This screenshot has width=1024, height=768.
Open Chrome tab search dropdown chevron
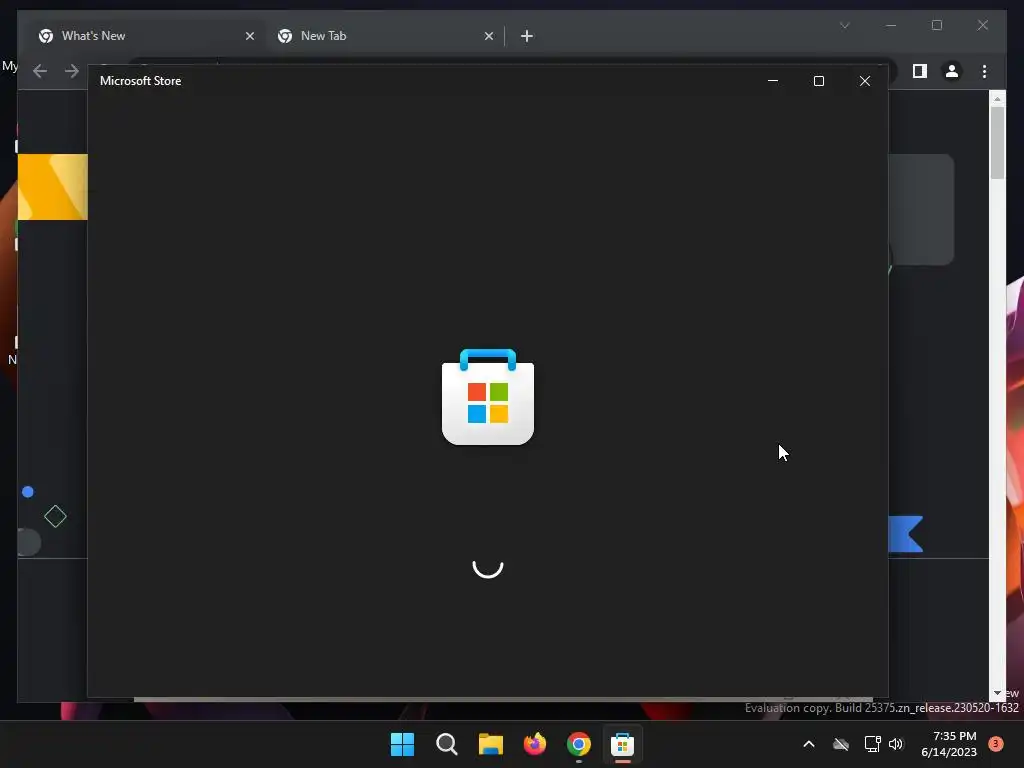pos(844,25)
